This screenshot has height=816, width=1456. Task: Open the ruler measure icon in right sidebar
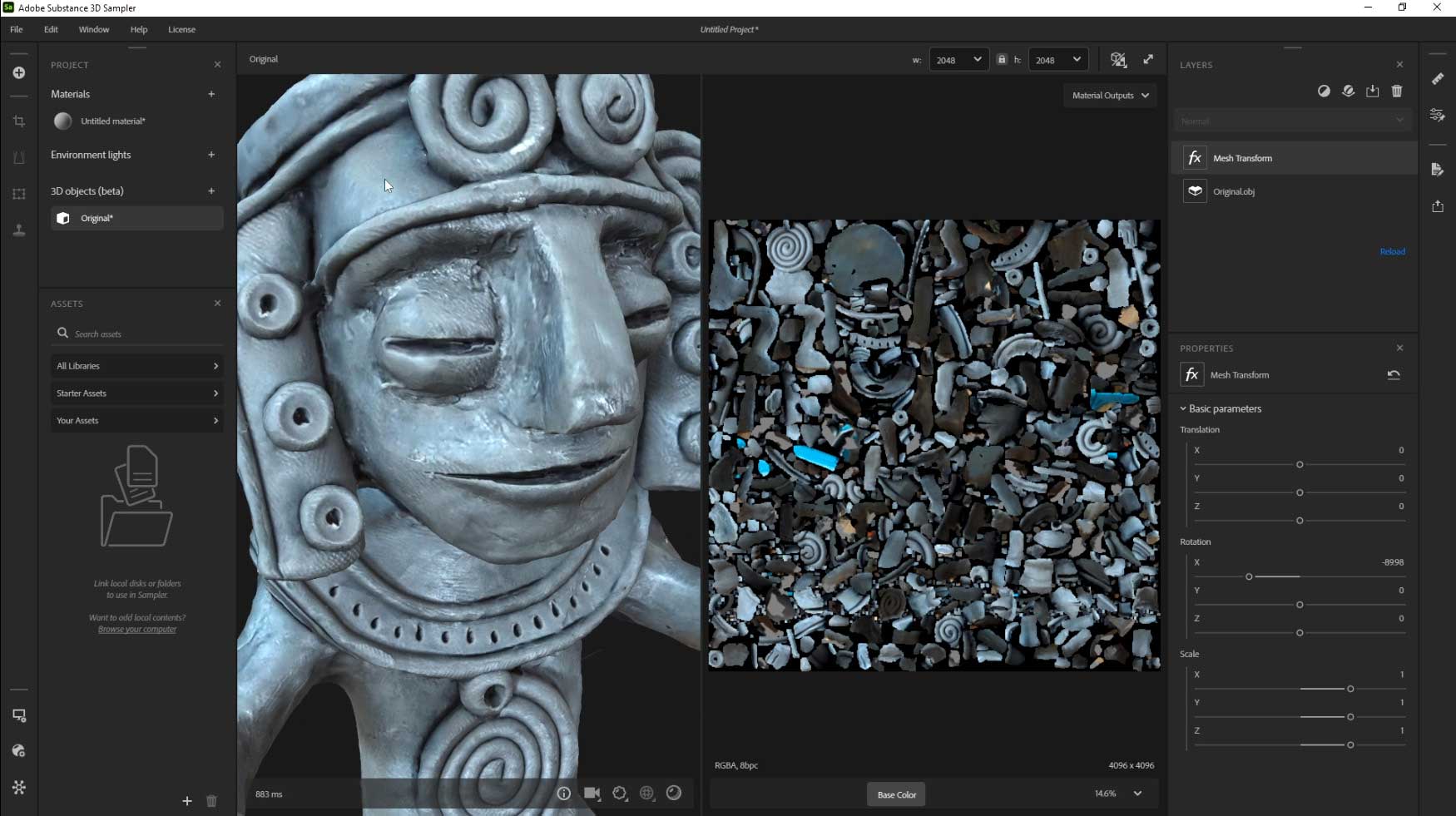coord(1438,78)
